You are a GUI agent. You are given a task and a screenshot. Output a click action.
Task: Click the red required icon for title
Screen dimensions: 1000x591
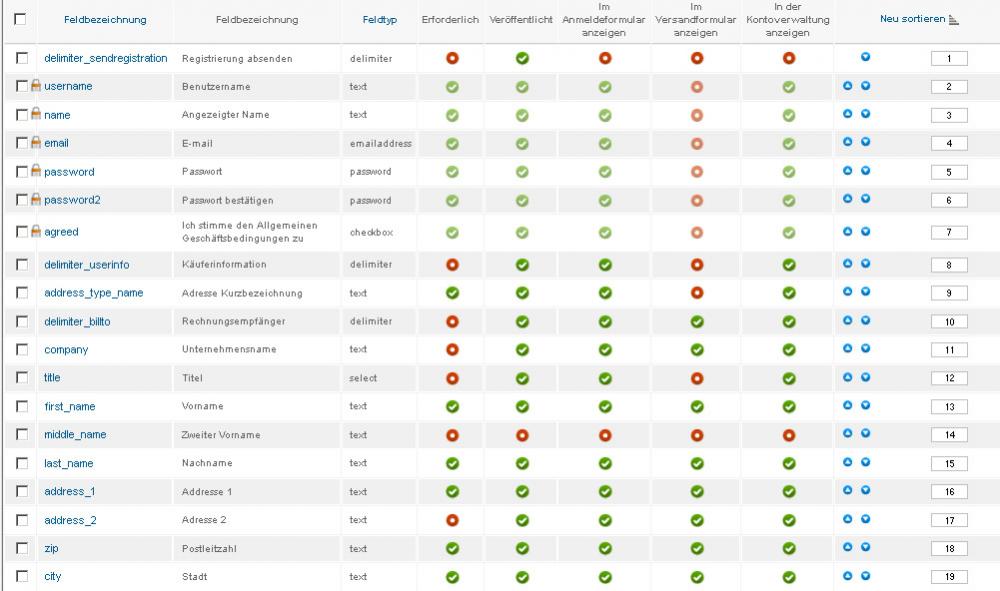coord(452,378)
